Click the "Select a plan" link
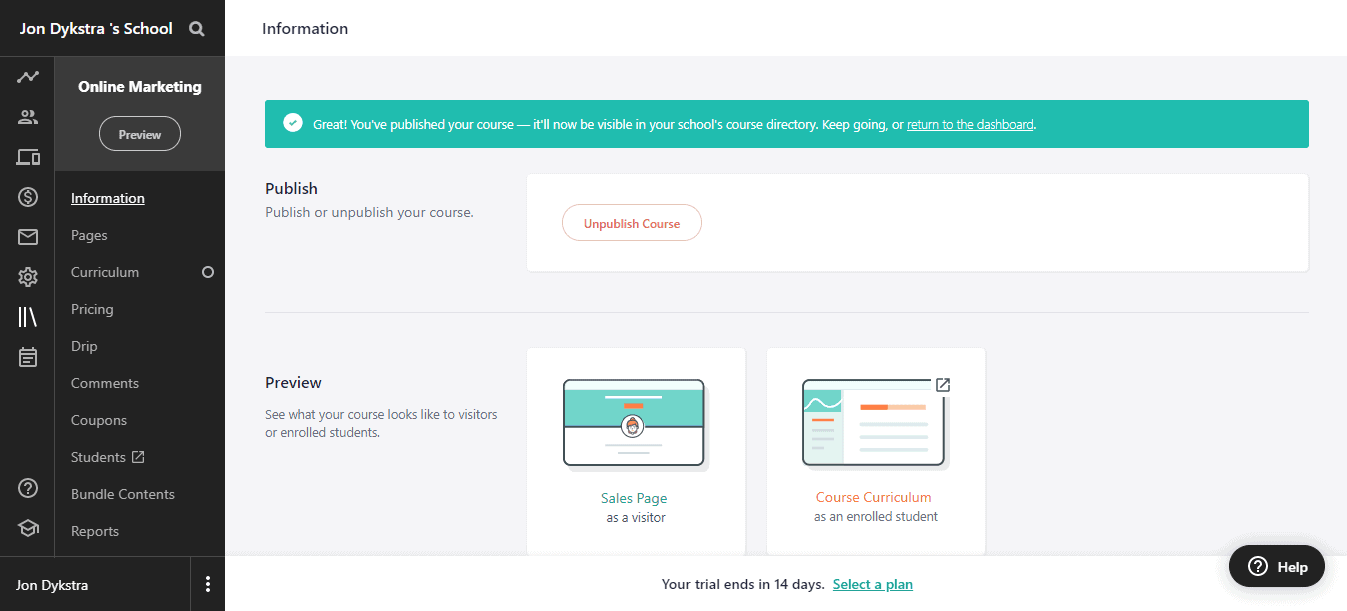This screenshot has width=1347, height=611. [x=872, y=584]
